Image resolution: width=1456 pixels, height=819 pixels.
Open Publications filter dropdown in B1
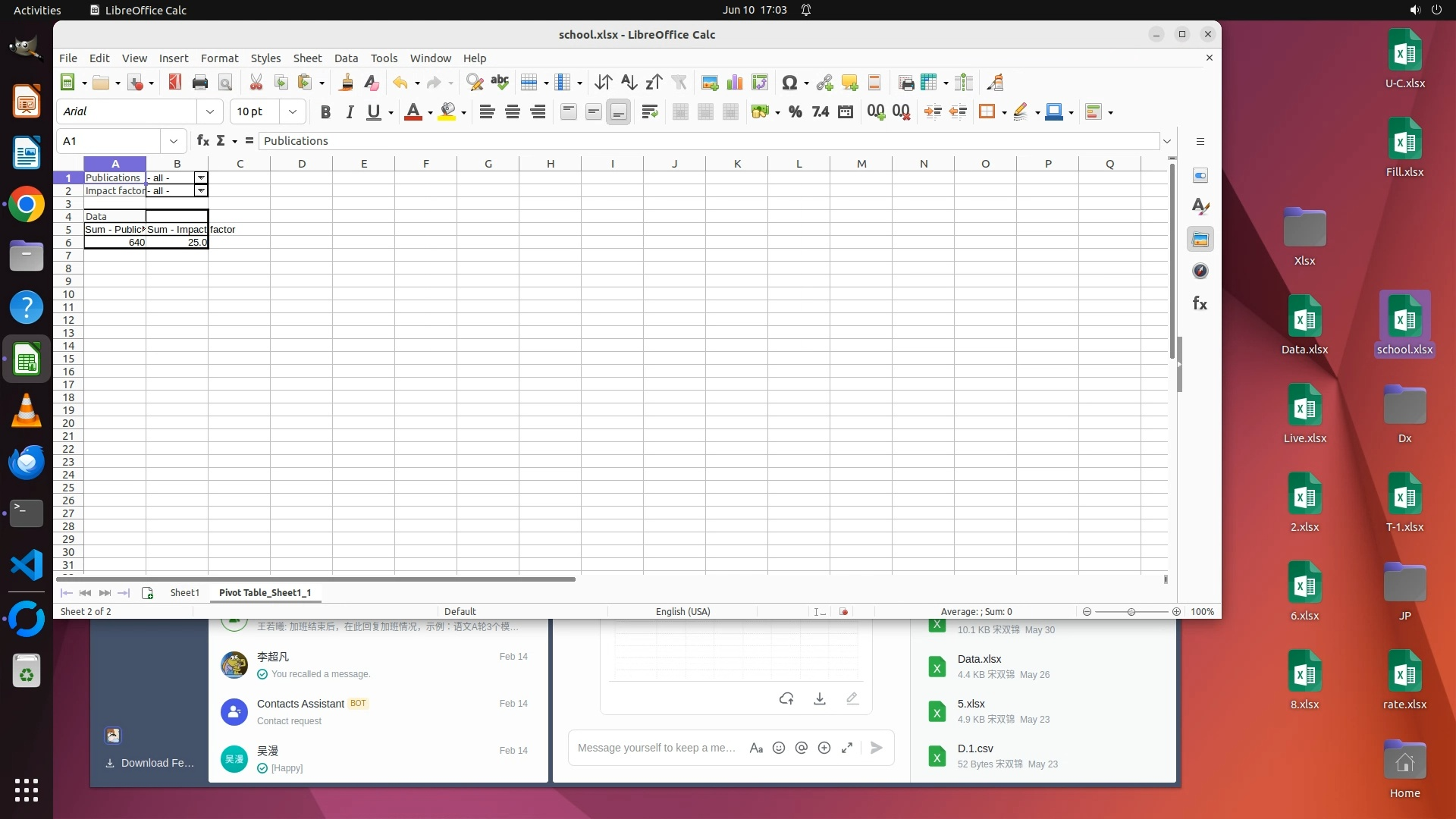(x=201, y=177)
